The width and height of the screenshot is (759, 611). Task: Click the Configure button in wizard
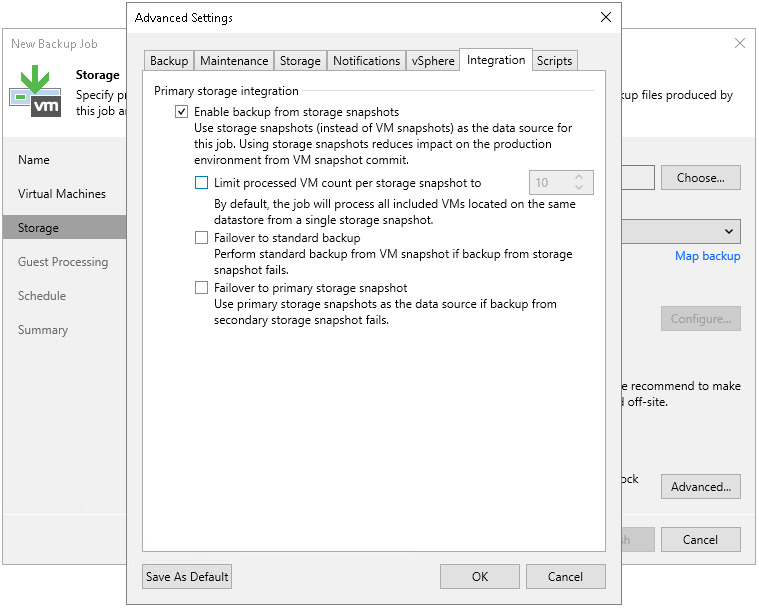pyautogui.click(x=700, y=319)
